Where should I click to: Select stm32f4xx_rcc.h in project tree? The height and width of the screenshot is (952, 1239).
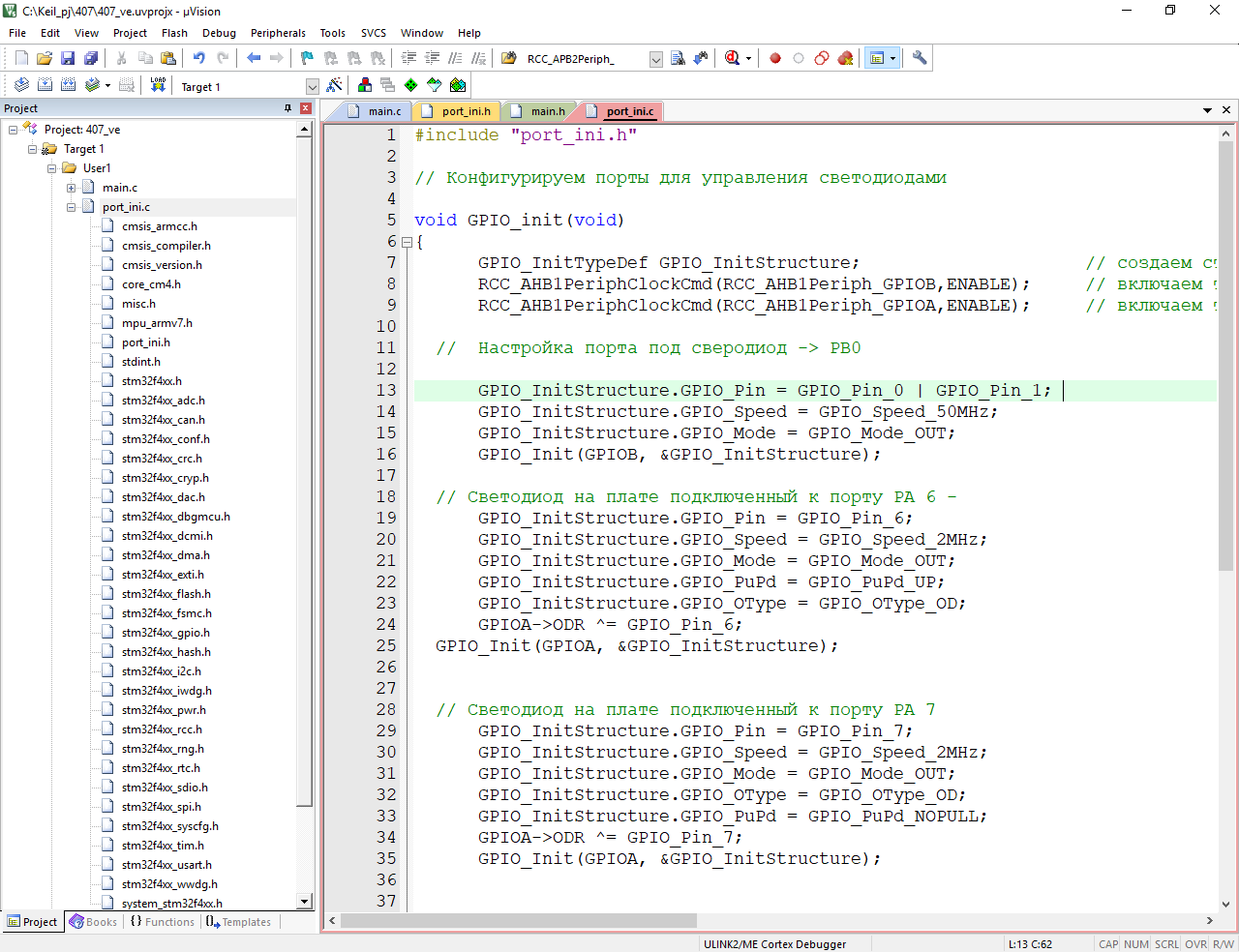click(x=162, y=729)
